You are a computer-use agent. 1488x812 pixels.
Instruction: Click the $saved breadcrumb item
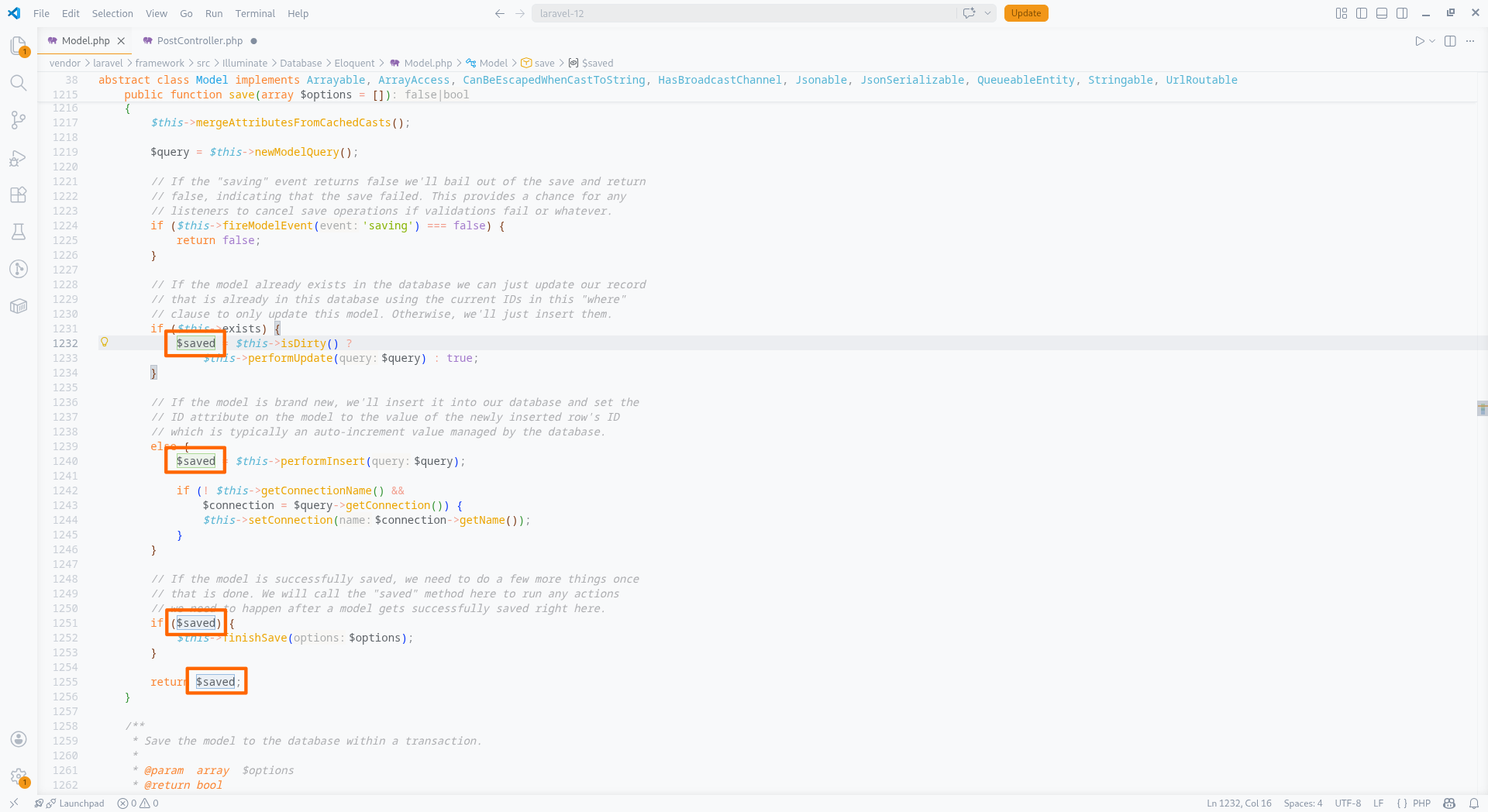pyautogui.click(x=591, y=64)
